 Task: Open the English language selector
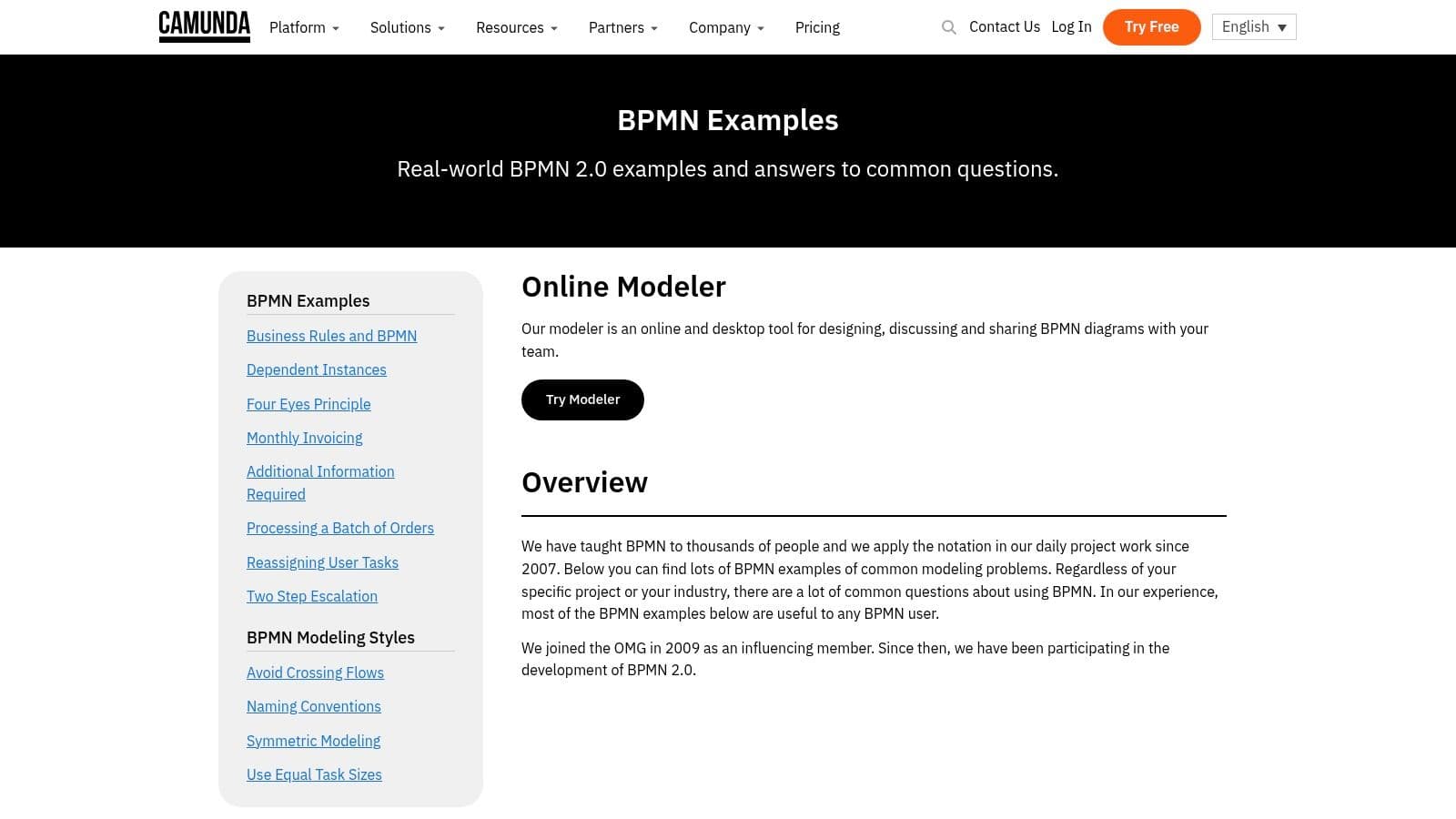tap(1253, 26)
